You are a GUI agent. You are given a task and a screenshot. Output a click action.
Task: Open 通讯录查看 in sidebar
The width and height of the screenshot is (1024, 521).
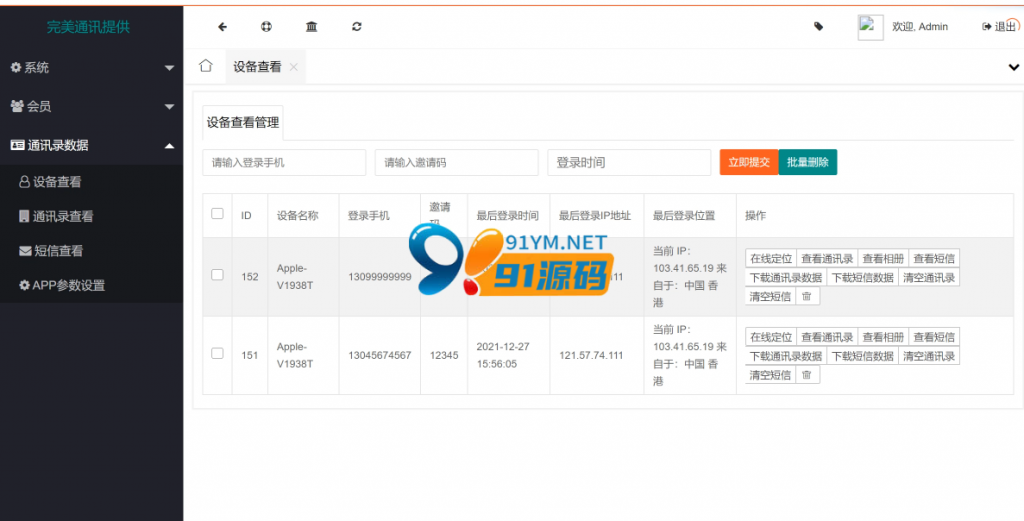coord(91,216)
